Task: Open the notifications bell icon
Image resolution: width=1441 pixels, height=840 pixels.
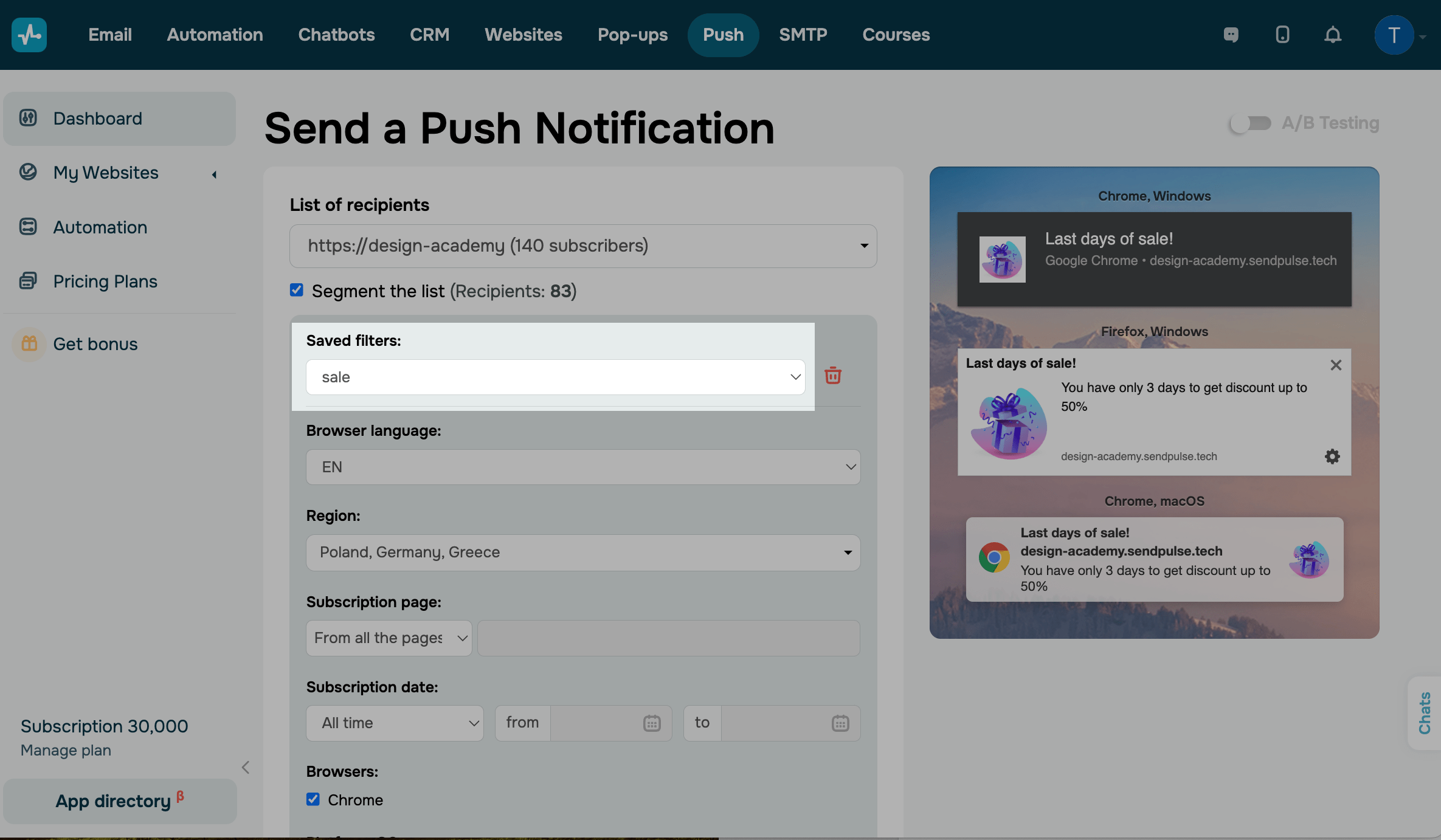Action: (1332, 35)
